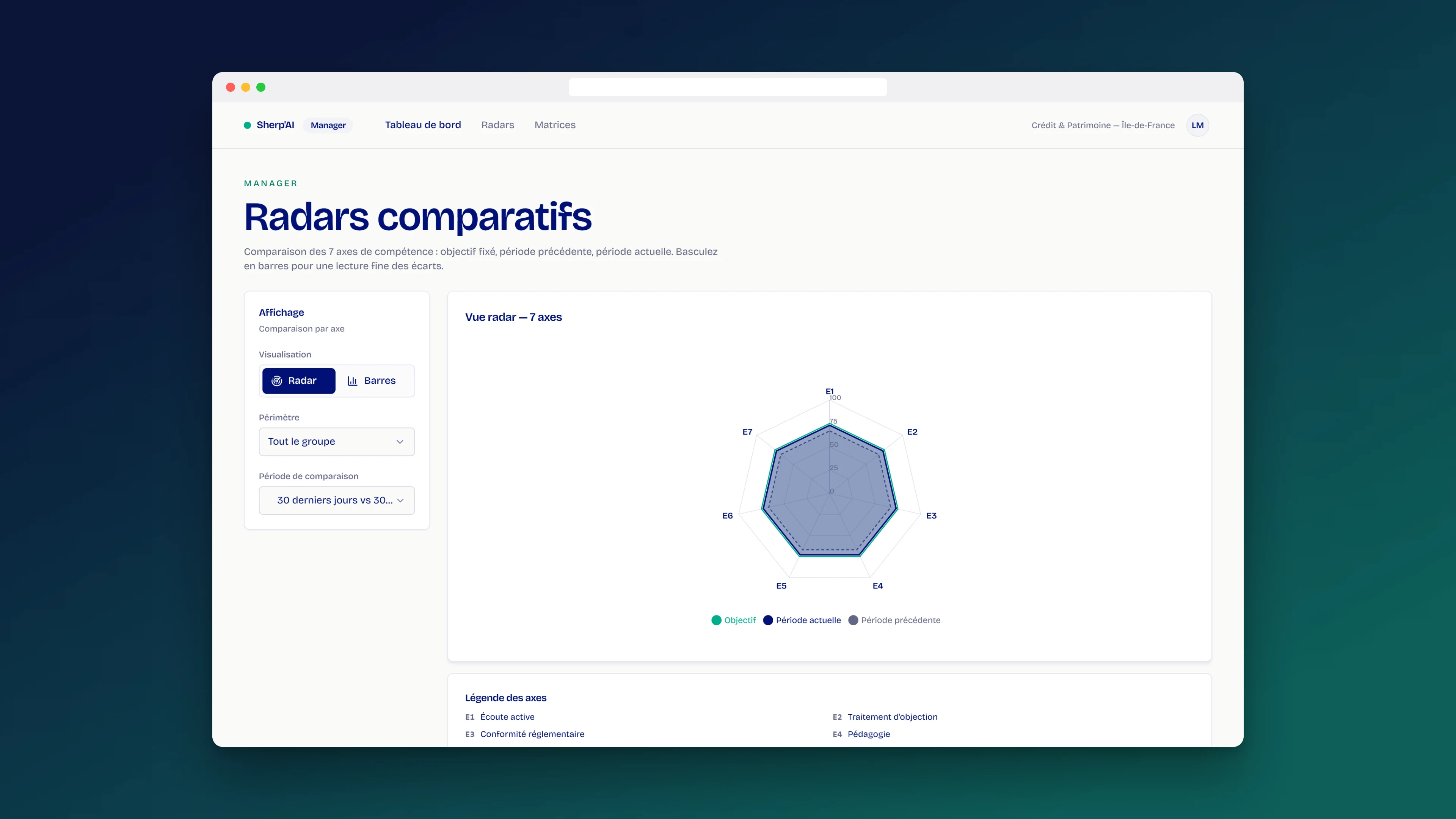Click the Manager role badge
Viewport: 1456px width, 819px height.
[x=328, y=126]
